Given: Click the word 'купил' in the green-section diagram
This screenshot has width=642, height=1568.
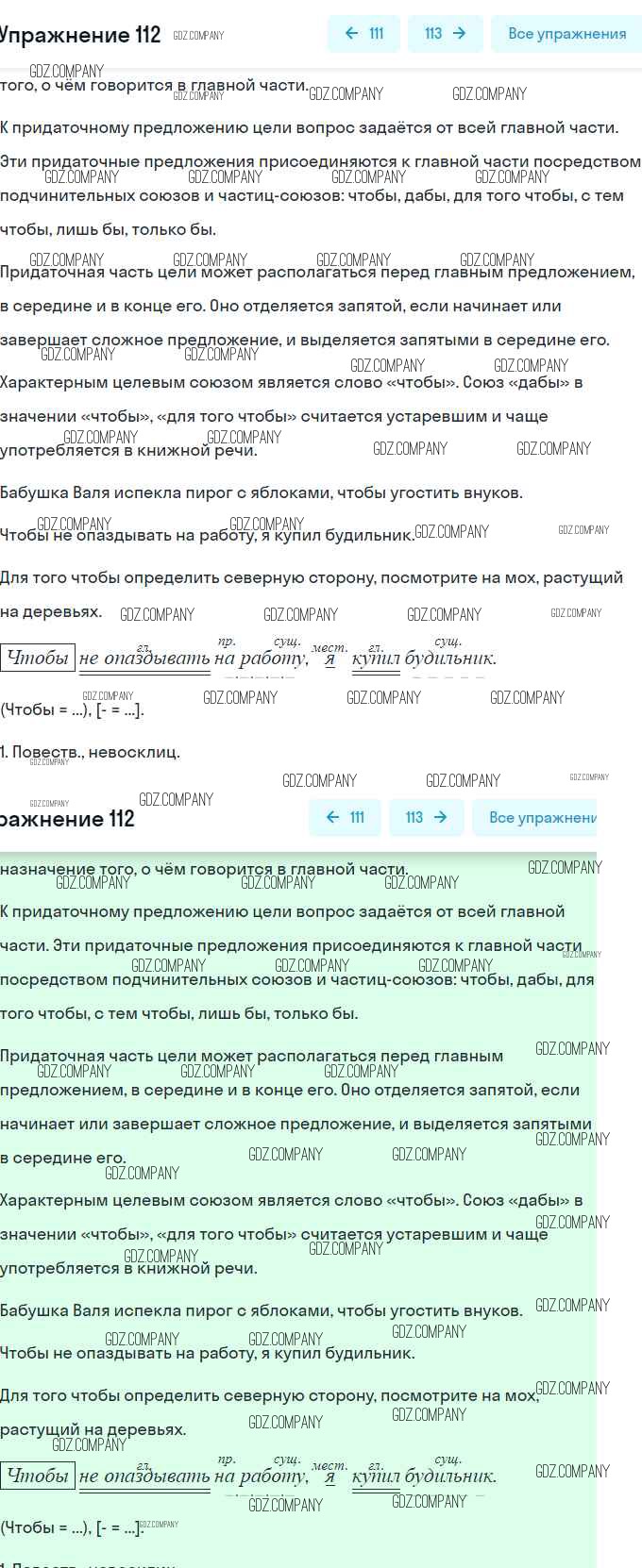Looking at the screenshot, I should pos(376,1476).
